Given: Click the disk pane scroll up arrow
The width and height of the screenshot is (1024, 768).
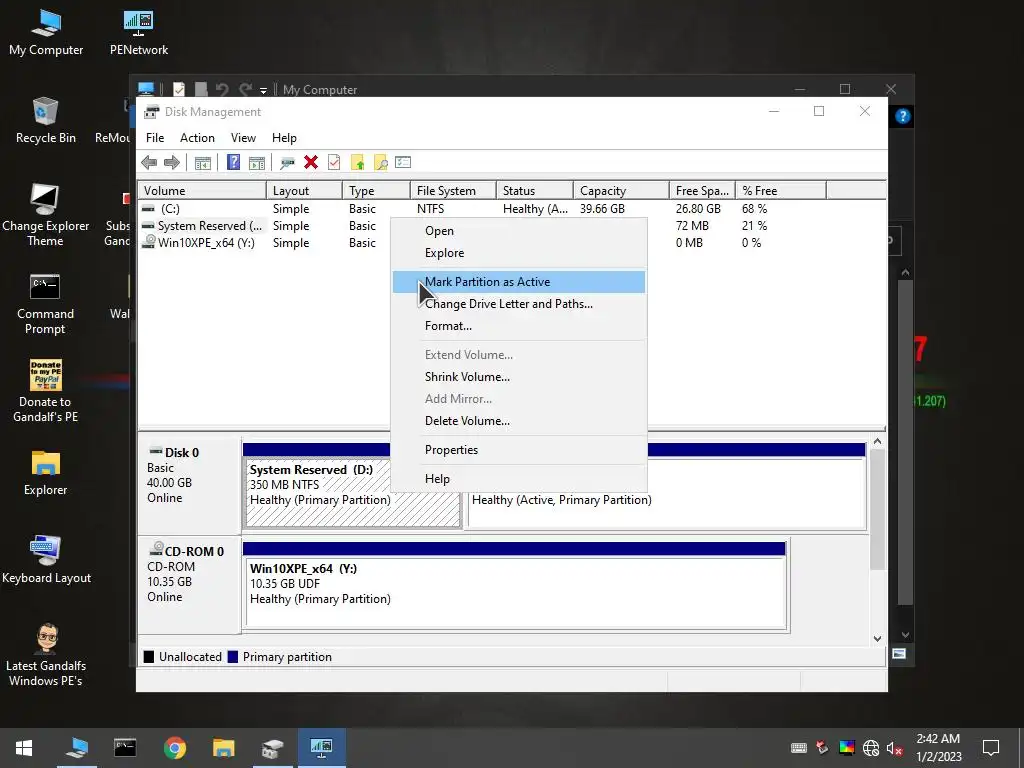Looking at the screenshot, I should click(x=877, y=442).
